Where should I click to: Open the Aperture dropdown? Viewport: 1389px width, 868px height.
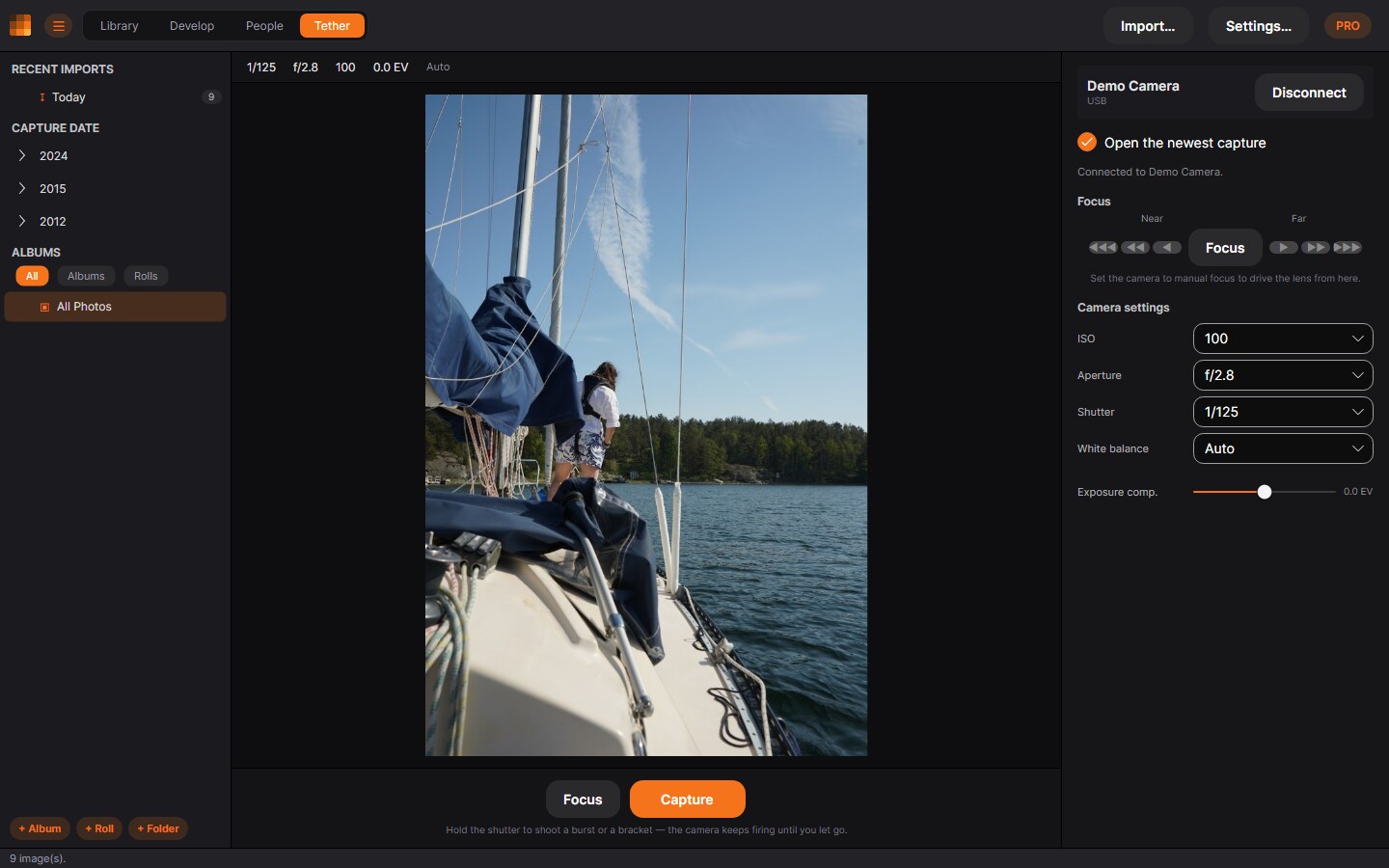[x=1283, y=375]
